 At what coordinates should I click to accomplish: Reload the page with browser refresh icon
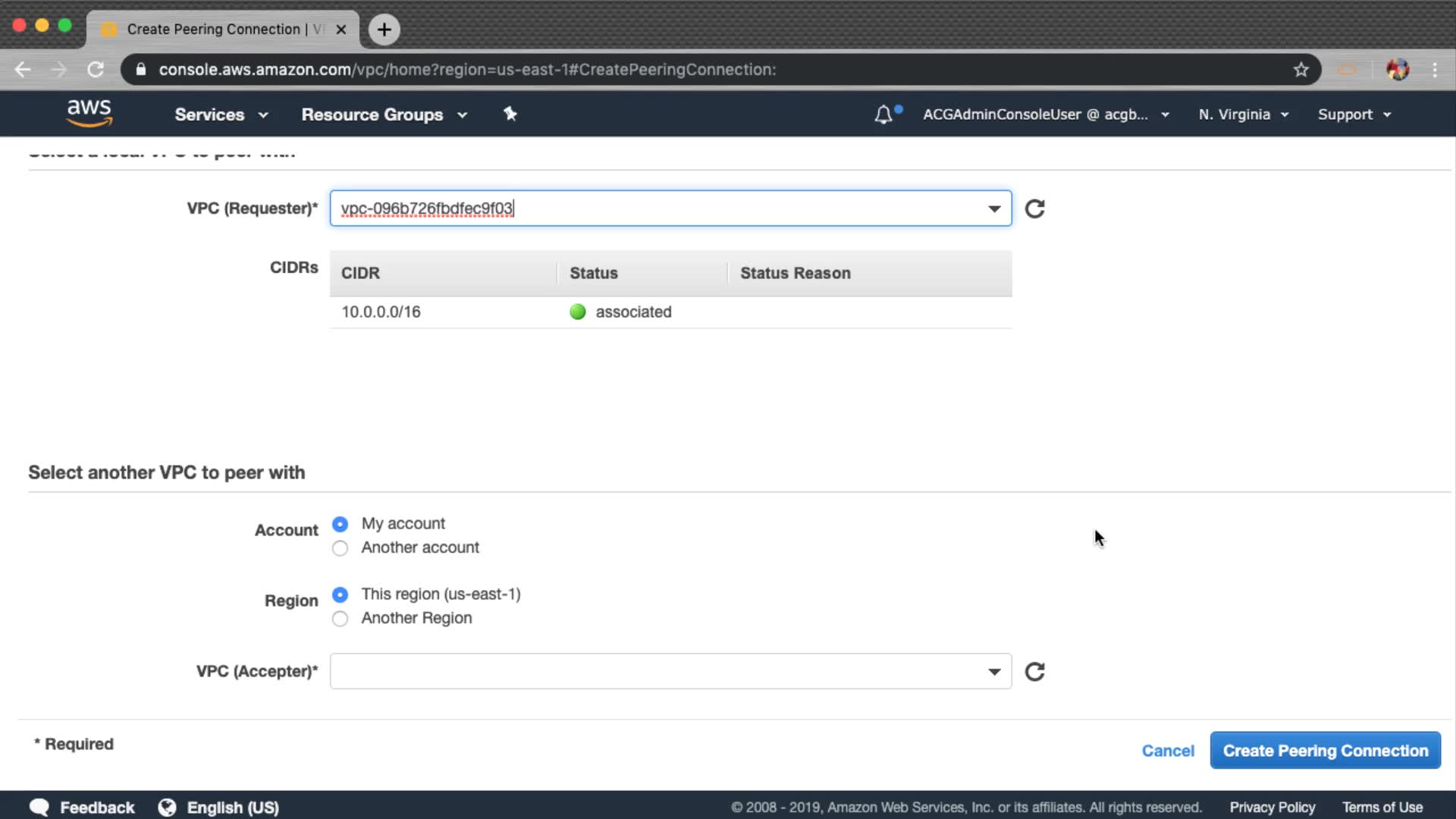coord(96,70)
